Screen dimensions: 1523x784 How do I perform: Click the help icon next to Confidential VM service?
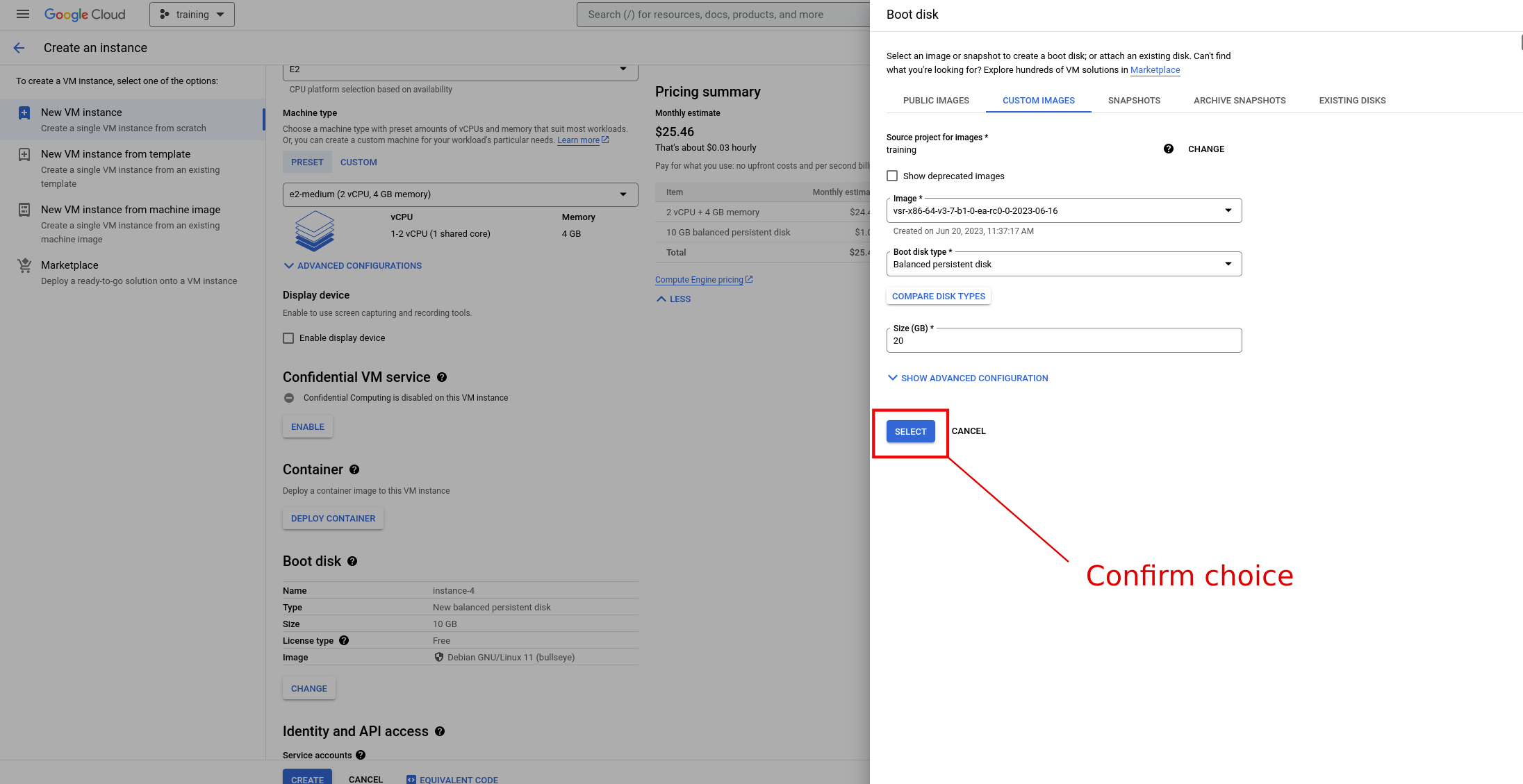pyautogui.click(x=442, y=377)
